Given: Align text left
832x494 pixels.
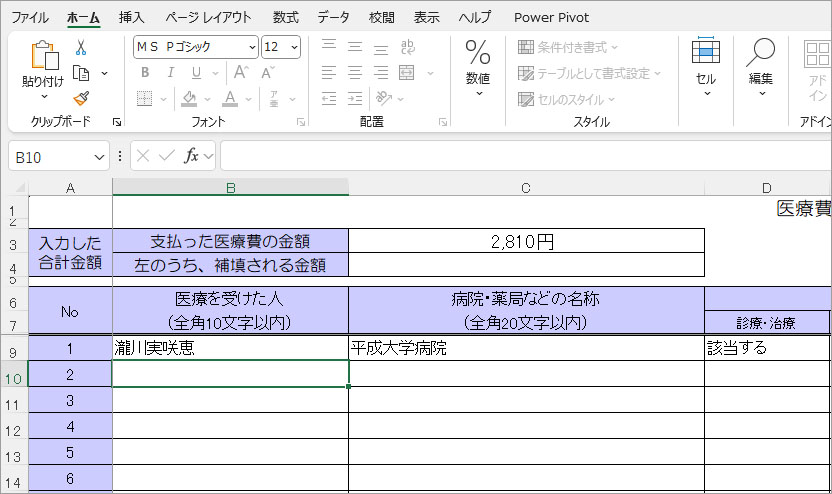Looking at the screenshot, I should click(329, 73).
